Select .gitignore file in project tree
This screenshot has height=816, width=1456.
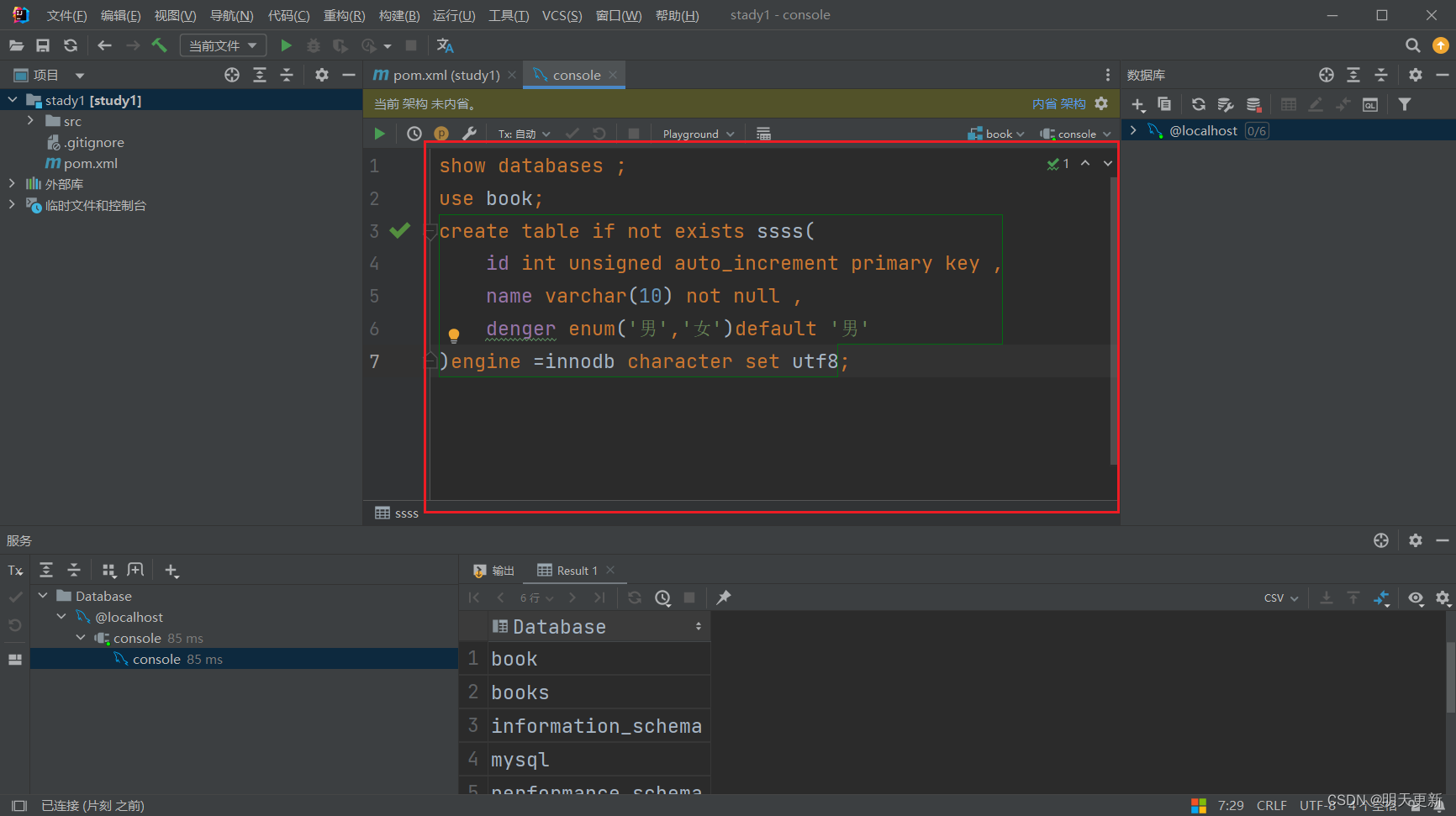point(86,142)
